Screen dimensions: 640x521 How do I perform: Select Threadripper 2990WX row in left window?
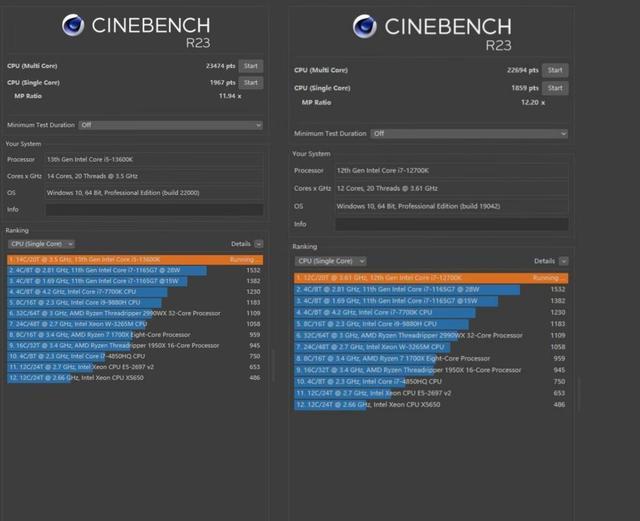[135, 313]
